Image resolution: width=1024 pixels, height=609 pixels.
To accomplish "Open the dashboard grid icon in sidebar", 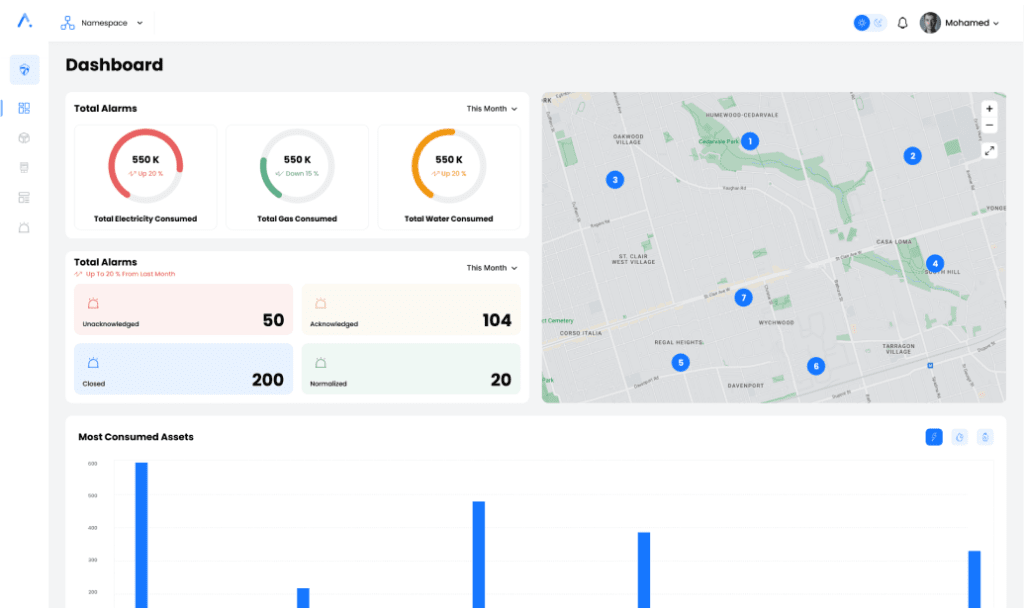I will pyautogui.click(x=24, y=108).
